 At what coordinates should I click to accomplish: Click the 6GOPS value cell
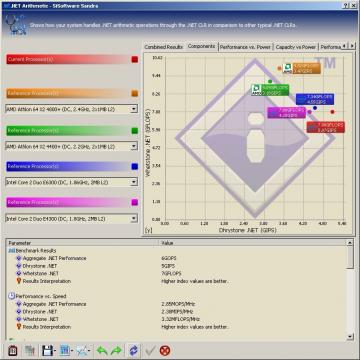point(168,258)
